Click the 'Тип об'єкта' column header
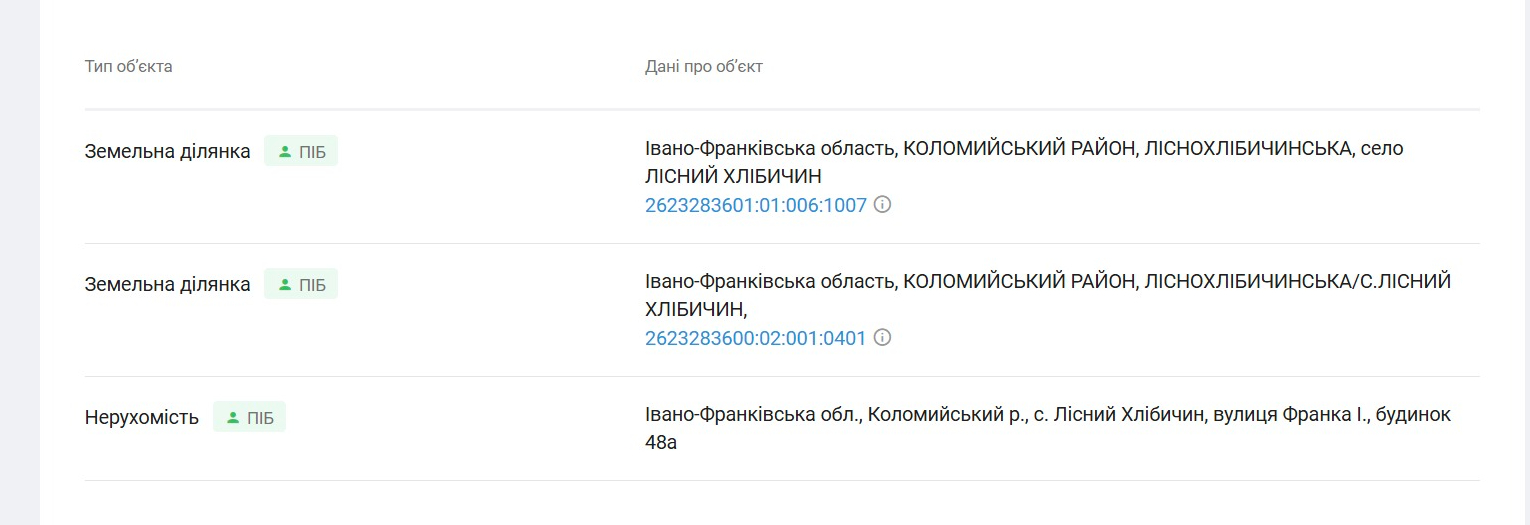The width and height of the screenshot is (1530, 525). [x=129, y=67]
